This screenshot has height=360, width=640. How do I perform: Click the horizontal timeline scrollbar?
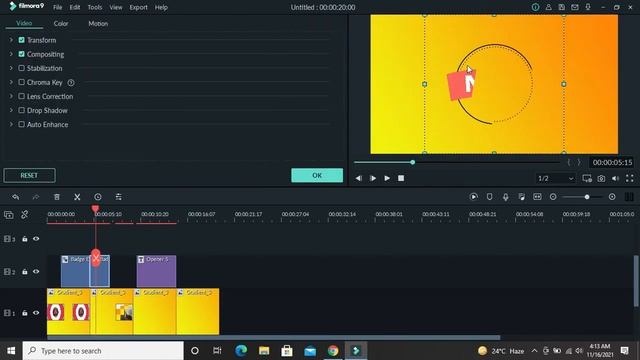coord(273,338)
